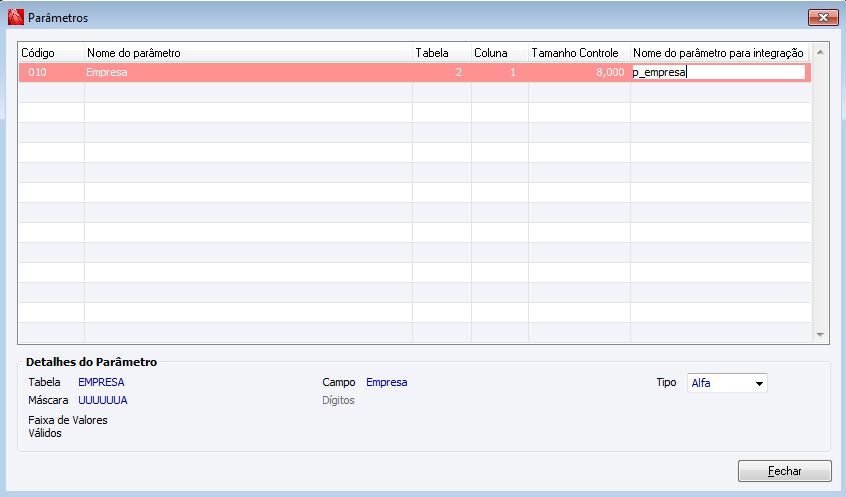Click the Empresa value beside the Campo label
This screenshot has height=497, width=846.
386,382
